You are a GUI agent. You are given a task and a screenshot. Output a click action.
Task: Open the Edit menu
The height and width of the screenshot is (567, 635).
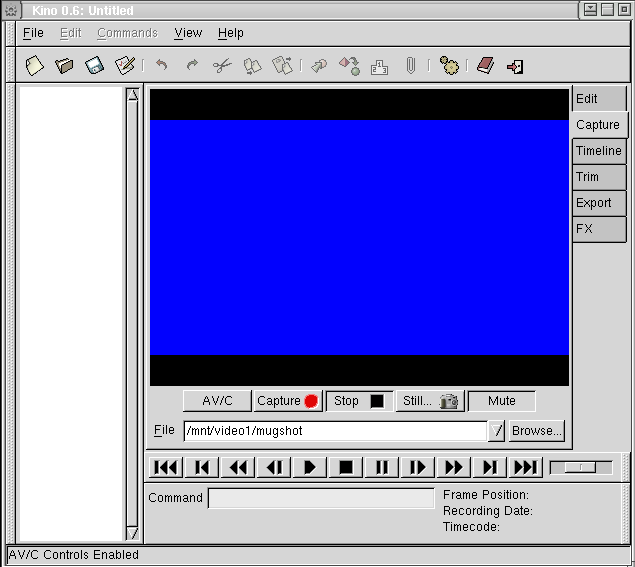tap(70, 33)
